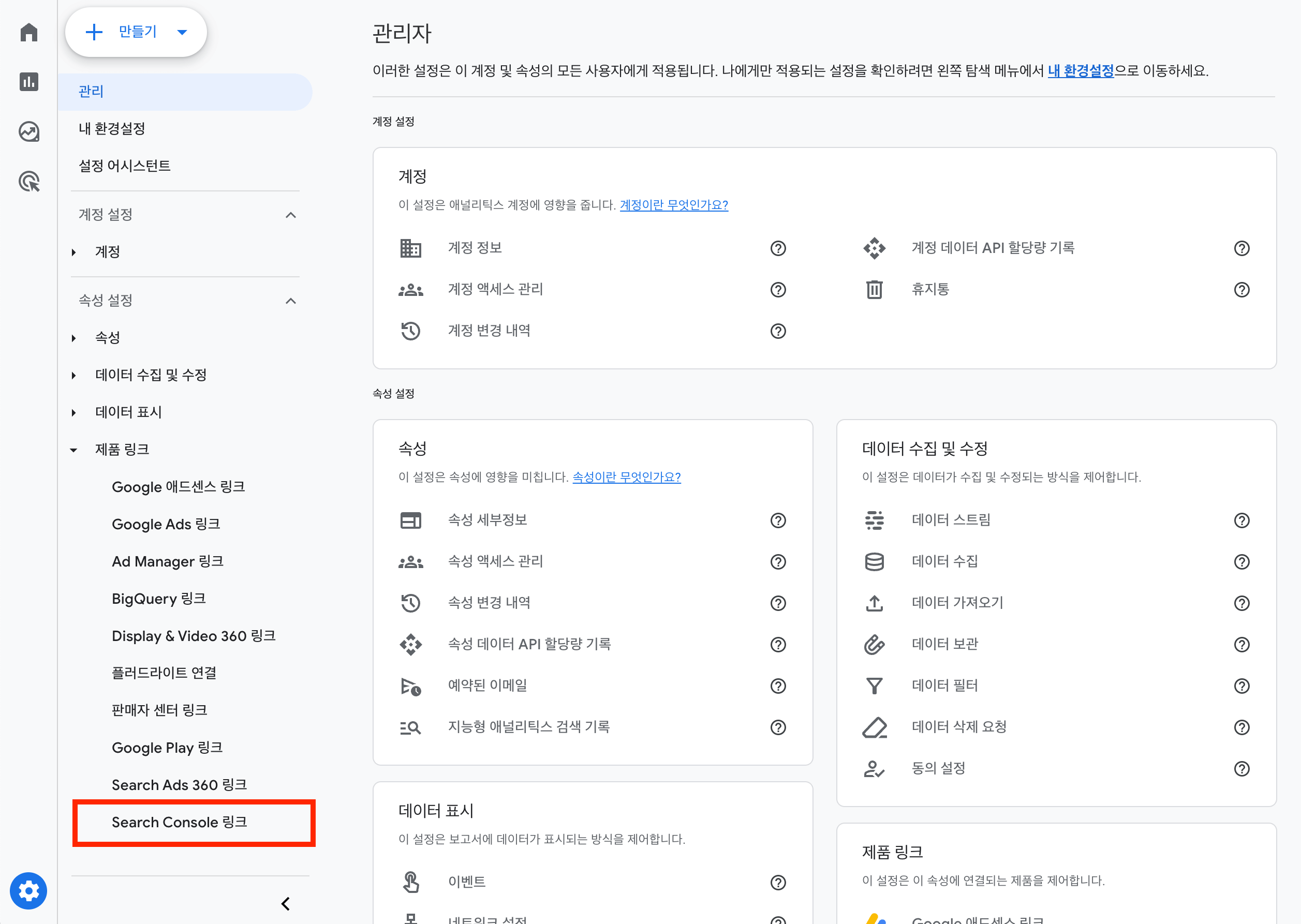The image size is (1301, 924).
Task: Open BigQuery 링크 in sidebar
Action: click(159, 599)
